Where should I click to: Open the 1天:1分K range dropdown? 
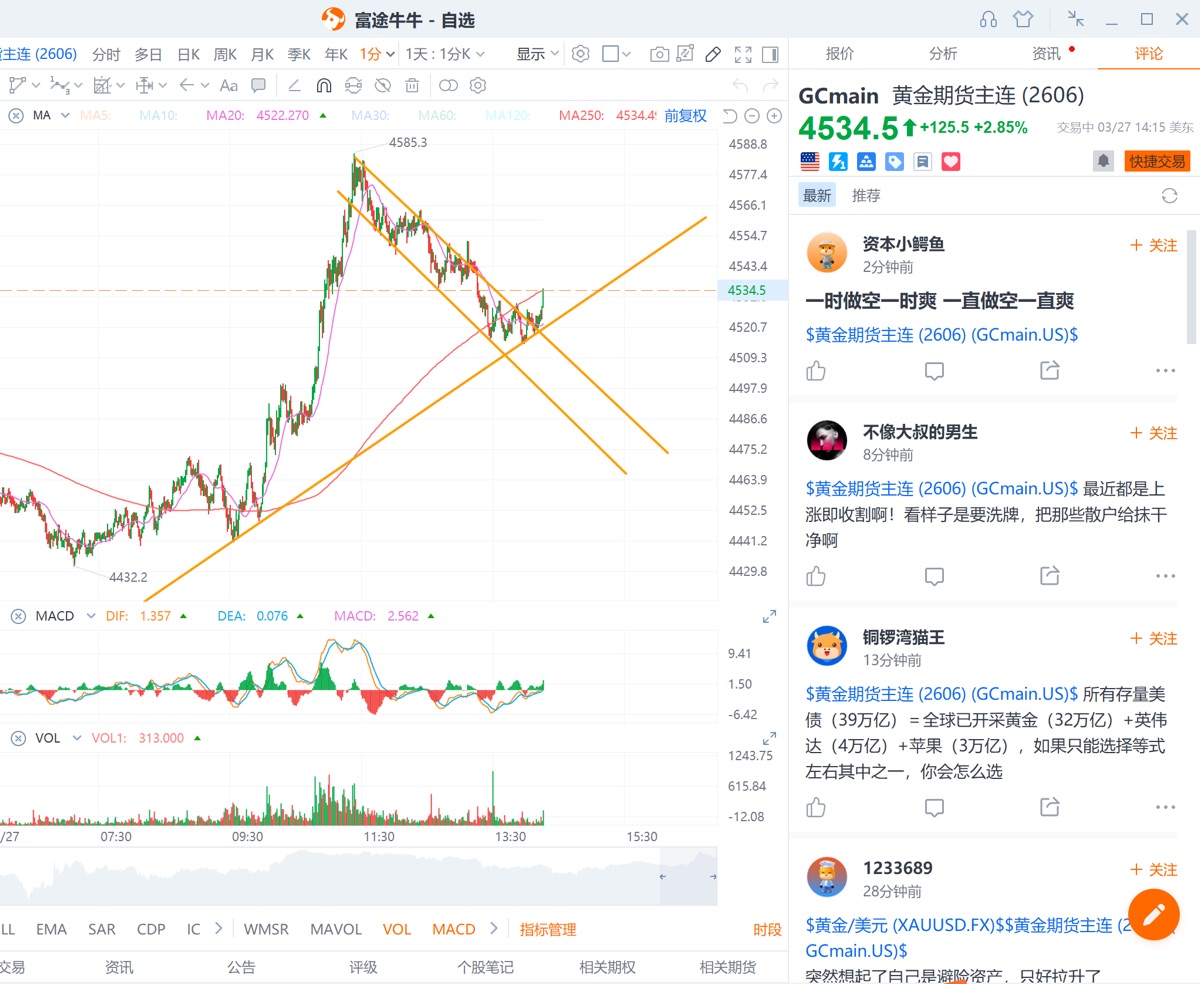[445, 54]
